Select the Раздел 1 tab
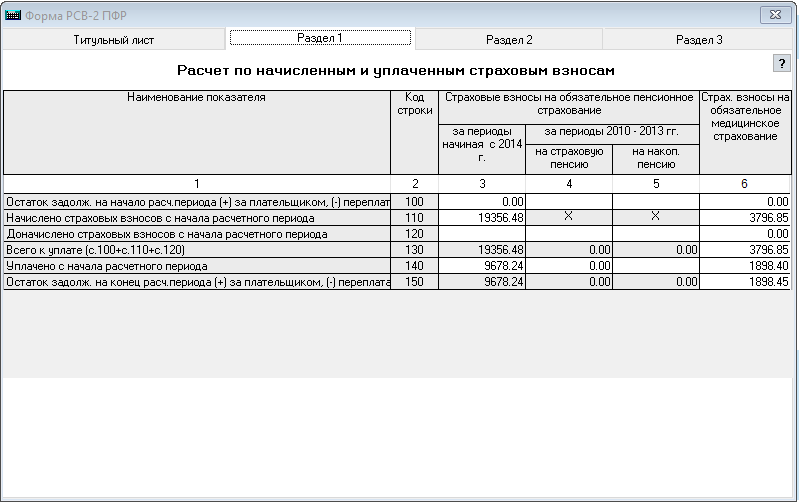Screen dimensions: 799x504 coord(320,38)
